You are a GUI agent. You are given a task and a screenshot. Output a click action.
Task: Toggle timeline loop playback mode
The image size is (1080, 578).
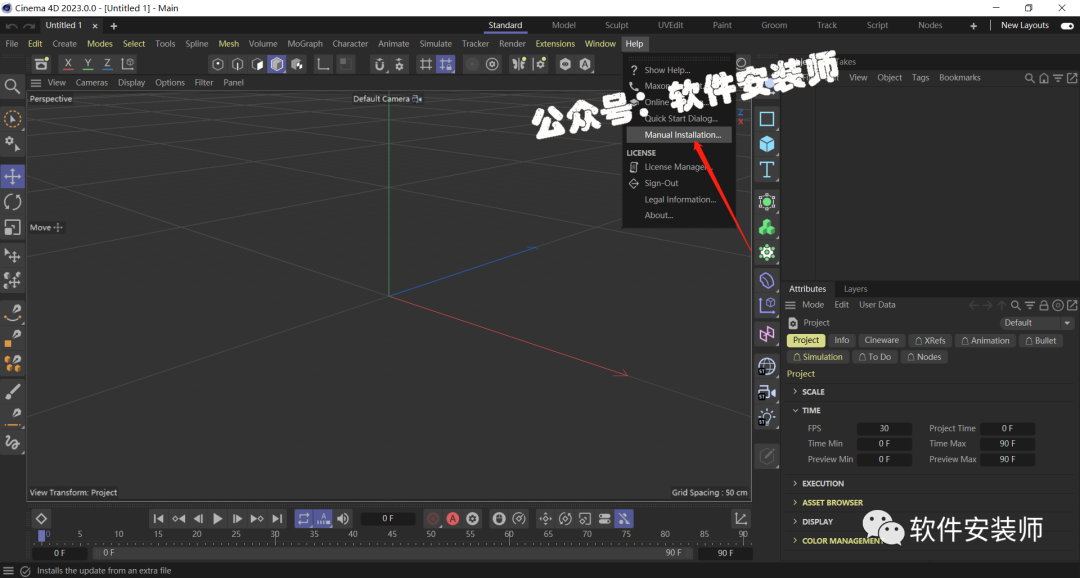coord(304,519)
